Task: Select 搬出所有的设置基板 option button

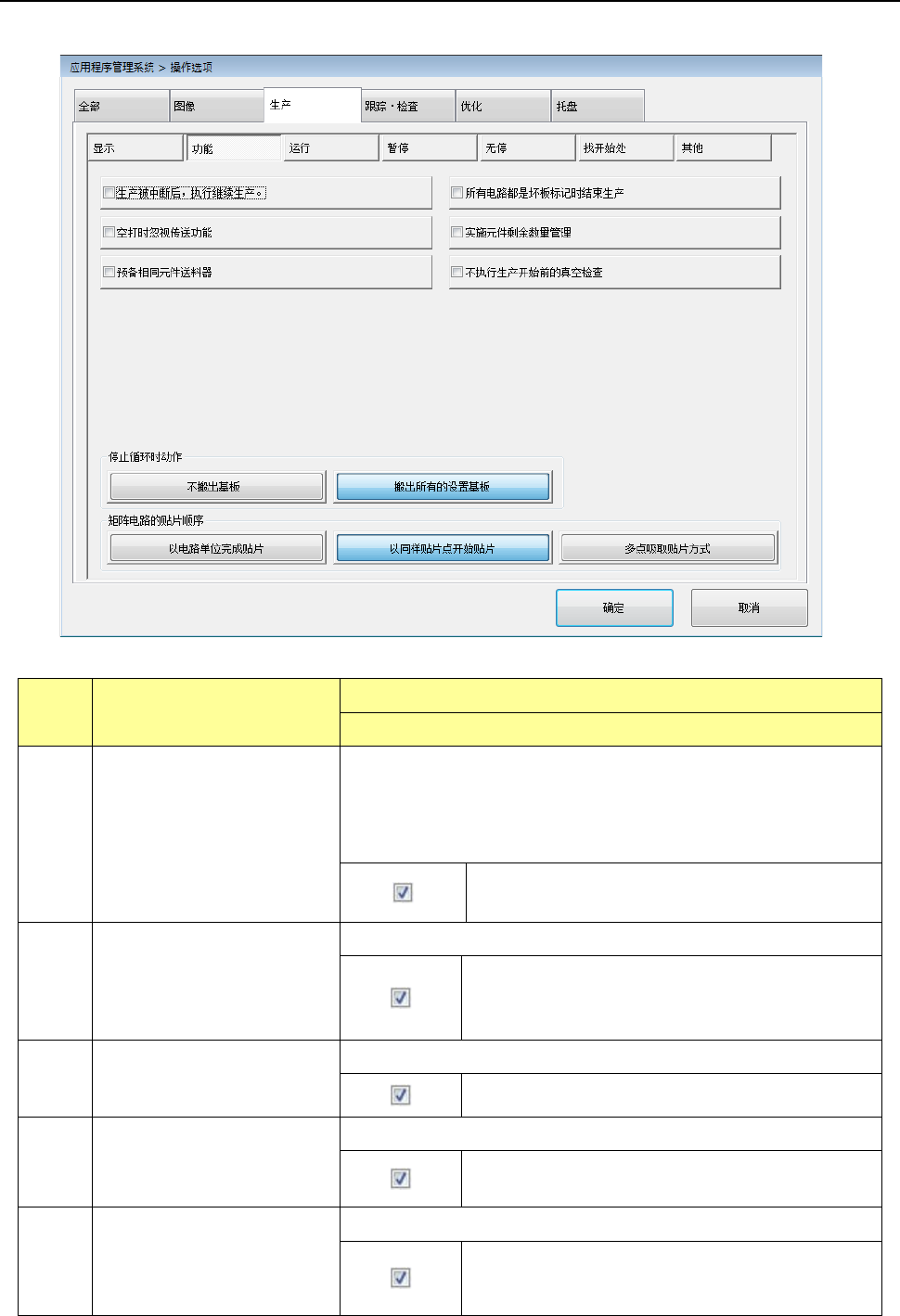Action: (x=444, y=487)
